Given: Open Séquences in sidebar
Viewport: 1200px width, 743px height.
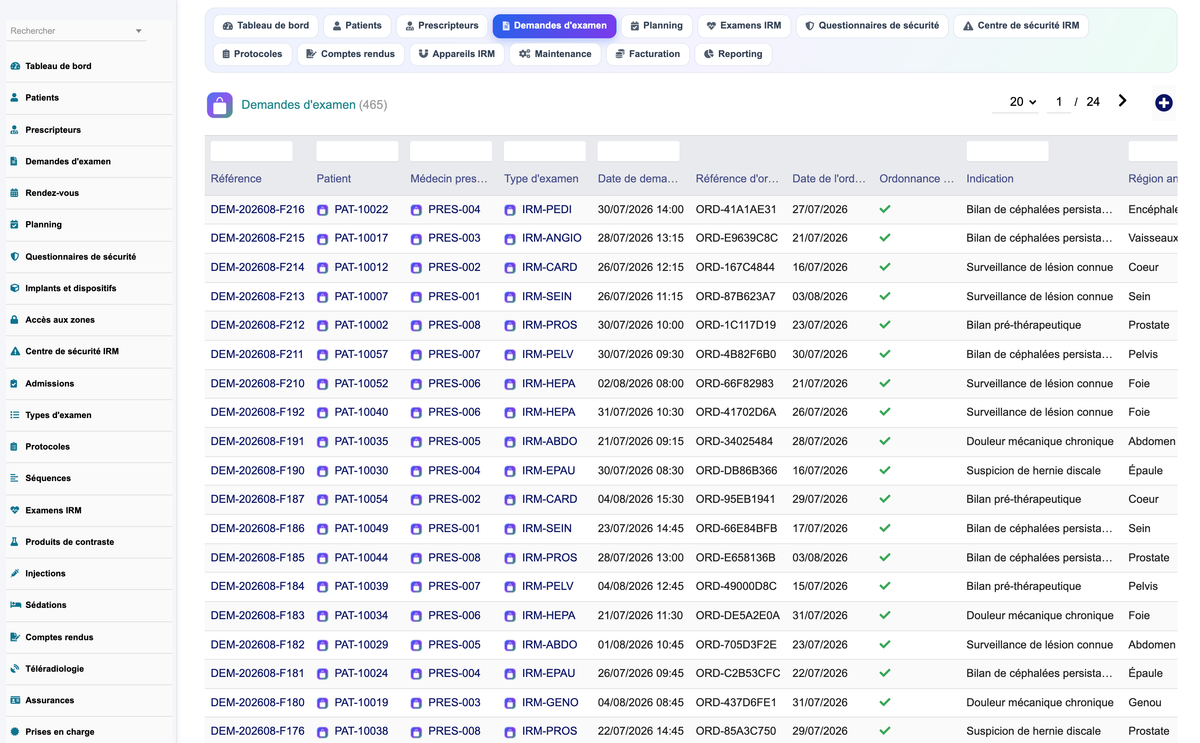Looking at the screenshot, I should [x=48, y=478].
